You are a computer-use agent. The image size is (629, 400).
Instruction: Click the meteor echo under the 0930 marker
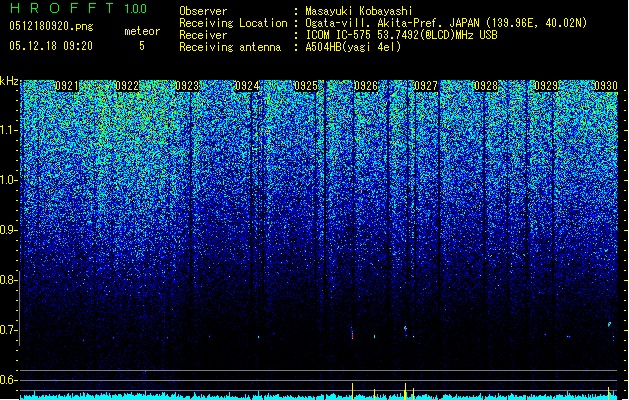coord(609,324)
